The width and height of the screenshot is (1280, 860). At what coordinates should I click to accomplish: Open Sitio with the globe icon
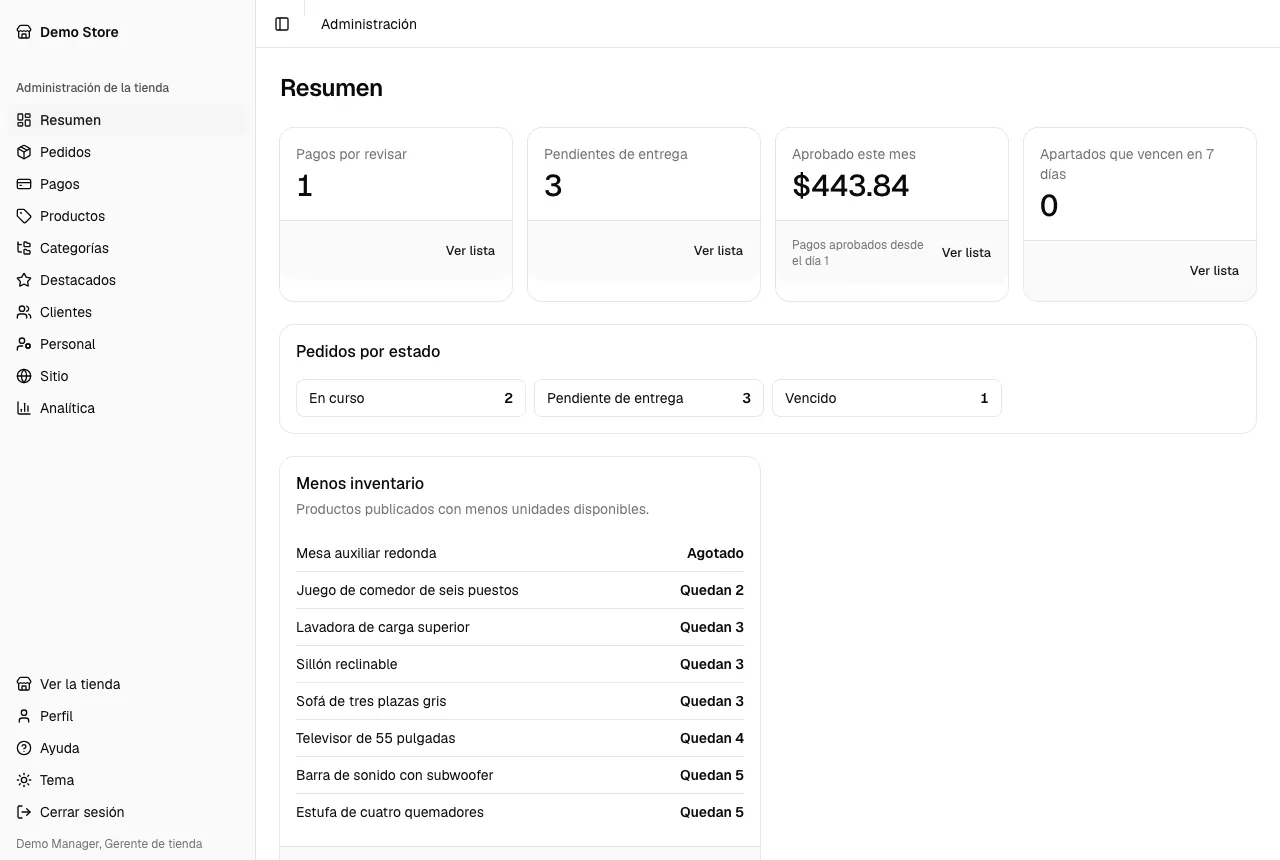(24, 376)
